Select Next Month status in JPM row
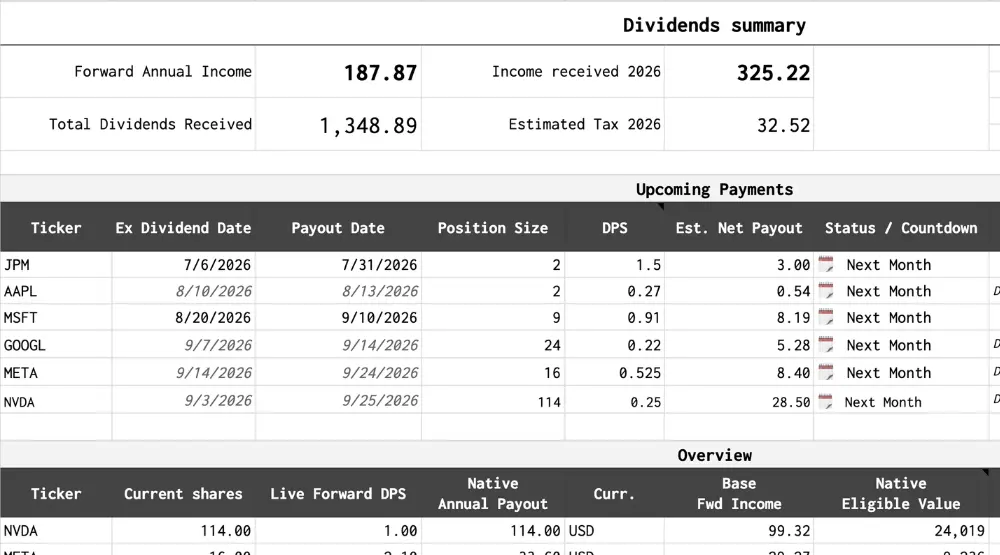Image resolution: width=1000 pixels, height=555 pixels. 888,264
